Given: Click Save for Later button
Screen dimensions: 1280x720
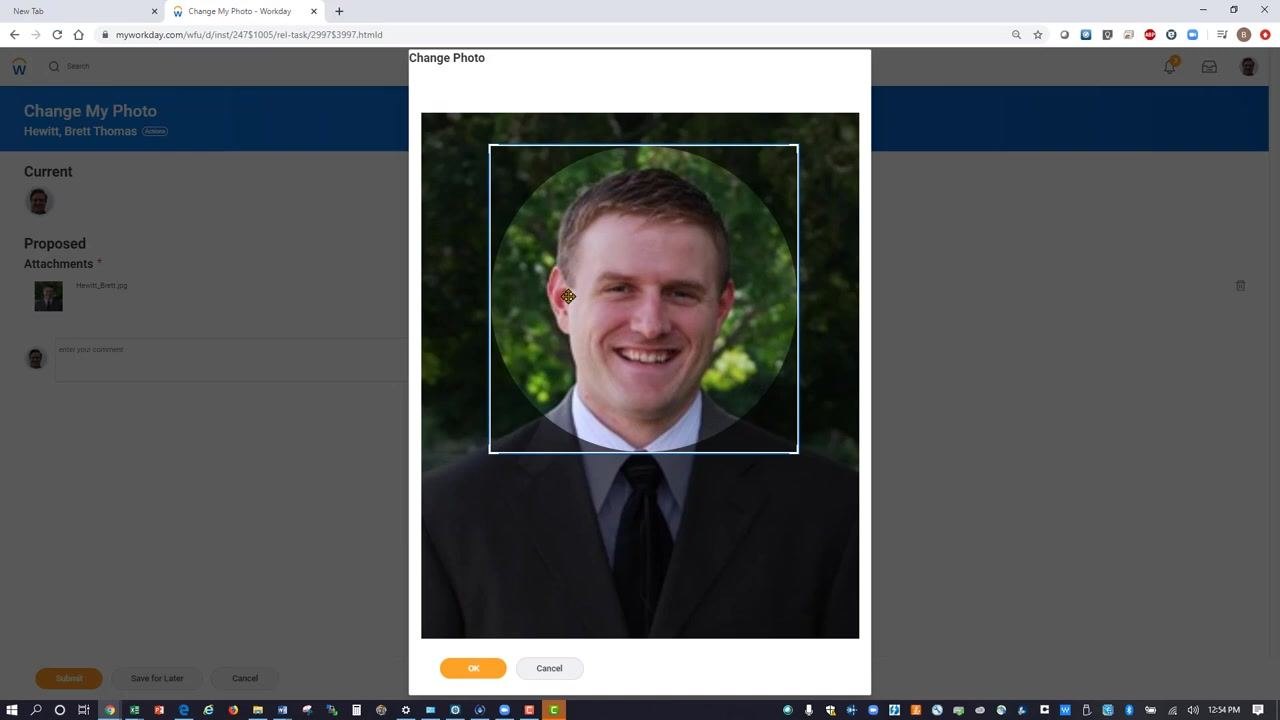Looking at the screenshot, I should click(x=157, y=678).
